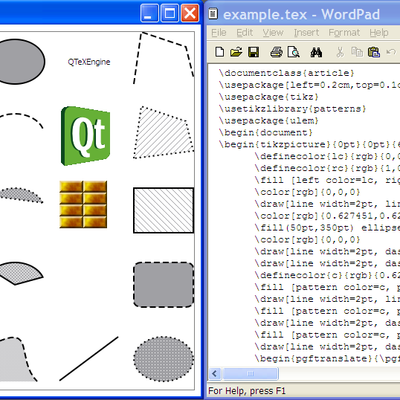Click the New document toolbar icon
Viewport: 400px width, 400px height.
pos(219,52)
